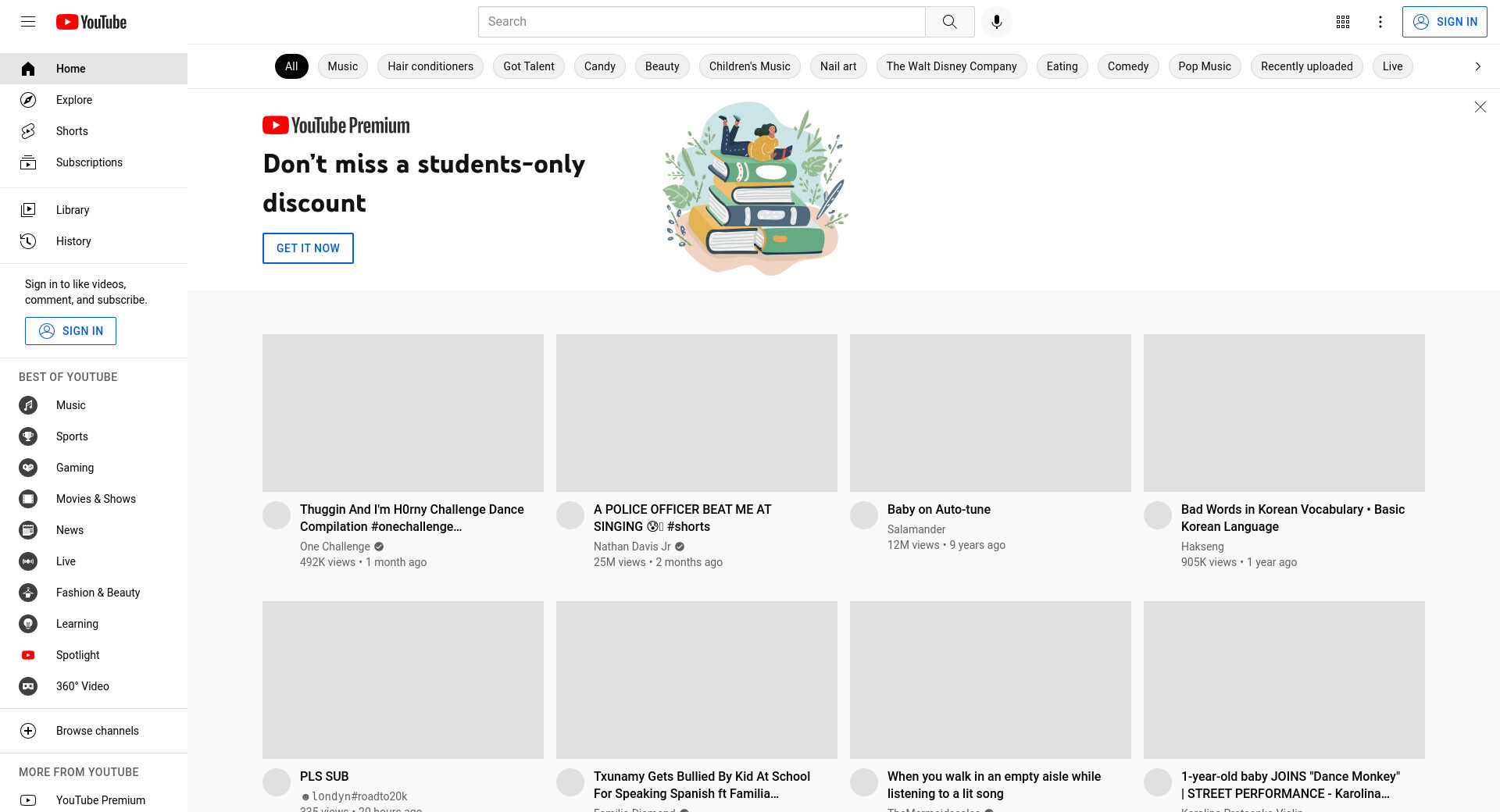Click Salamander channel avatar
Viewport: 1500px width, 812px height.
pyautogui.click(x=864, y=515)
